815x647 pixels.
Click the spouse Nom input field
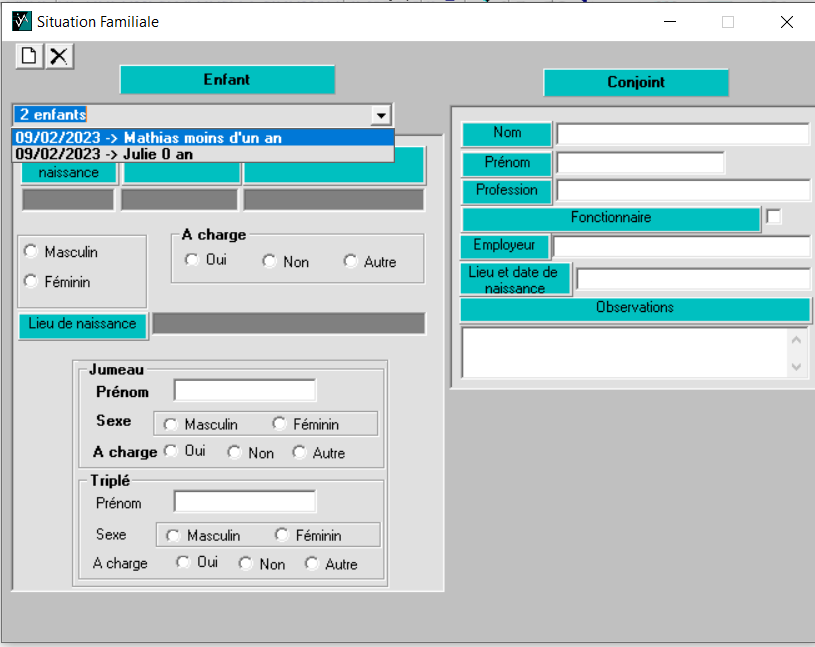click(x=682, y=134)
